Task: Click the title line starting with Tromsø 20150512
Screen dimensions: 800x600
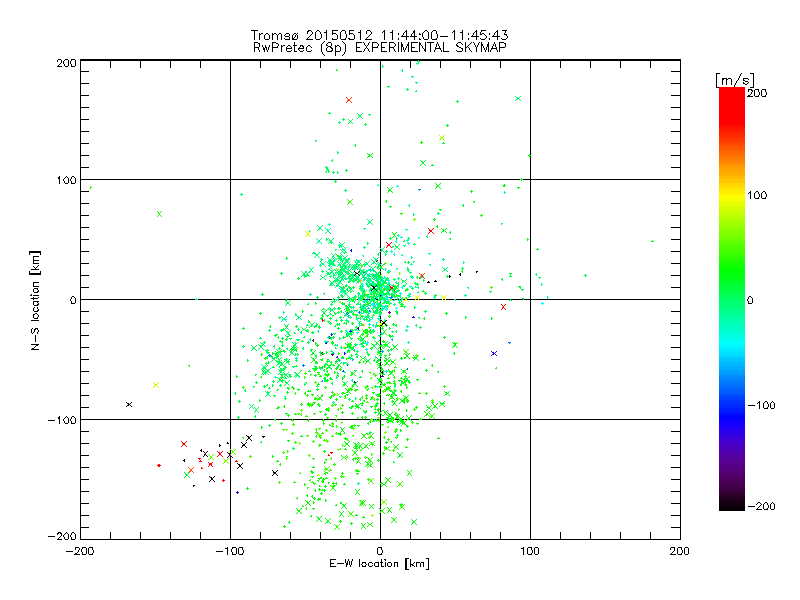Action: click(380, 35)
